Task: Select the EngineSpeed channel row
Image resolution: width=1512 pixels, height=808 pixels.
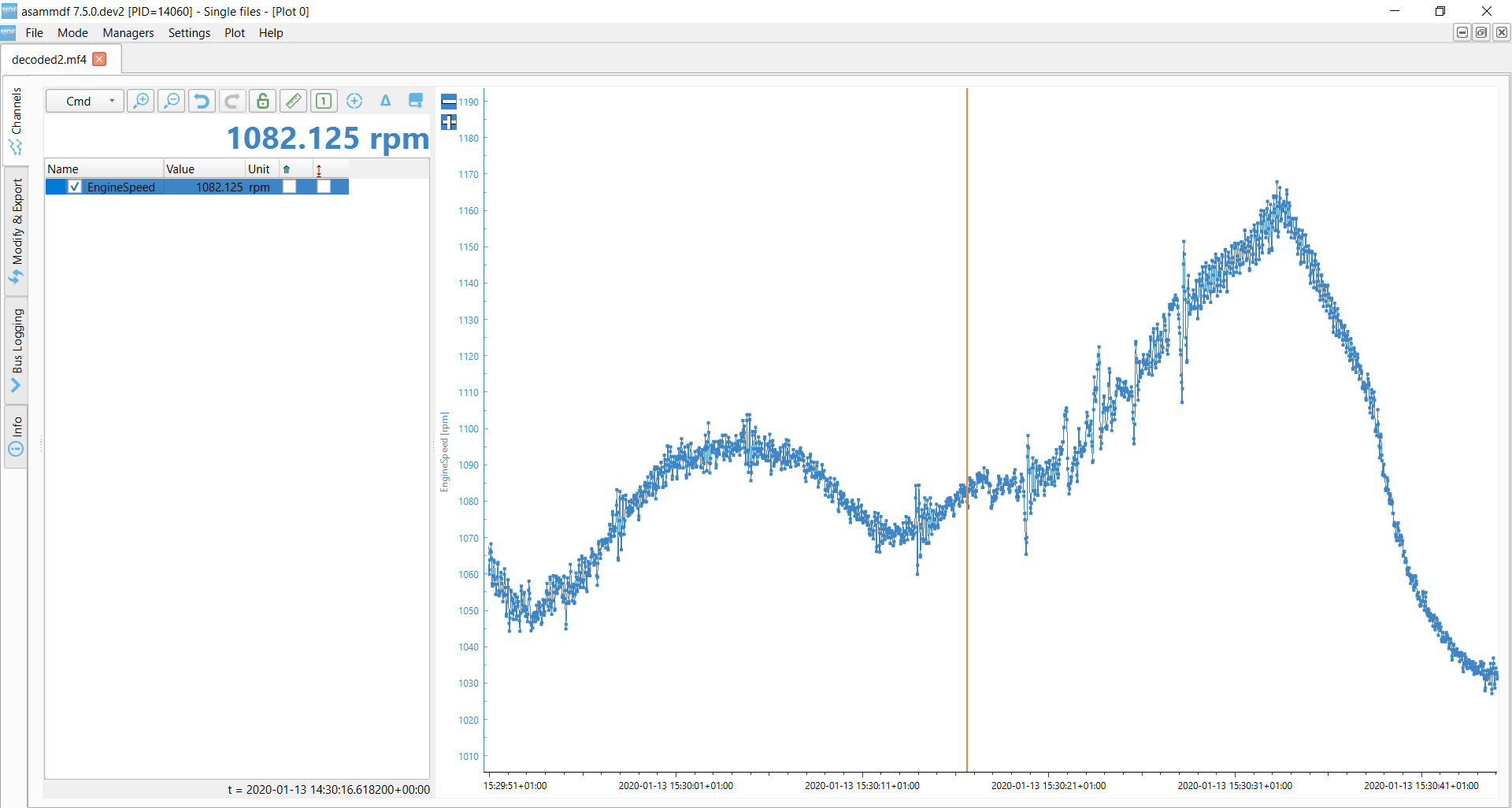Action: pyautogui.click(x=197, y=187)
